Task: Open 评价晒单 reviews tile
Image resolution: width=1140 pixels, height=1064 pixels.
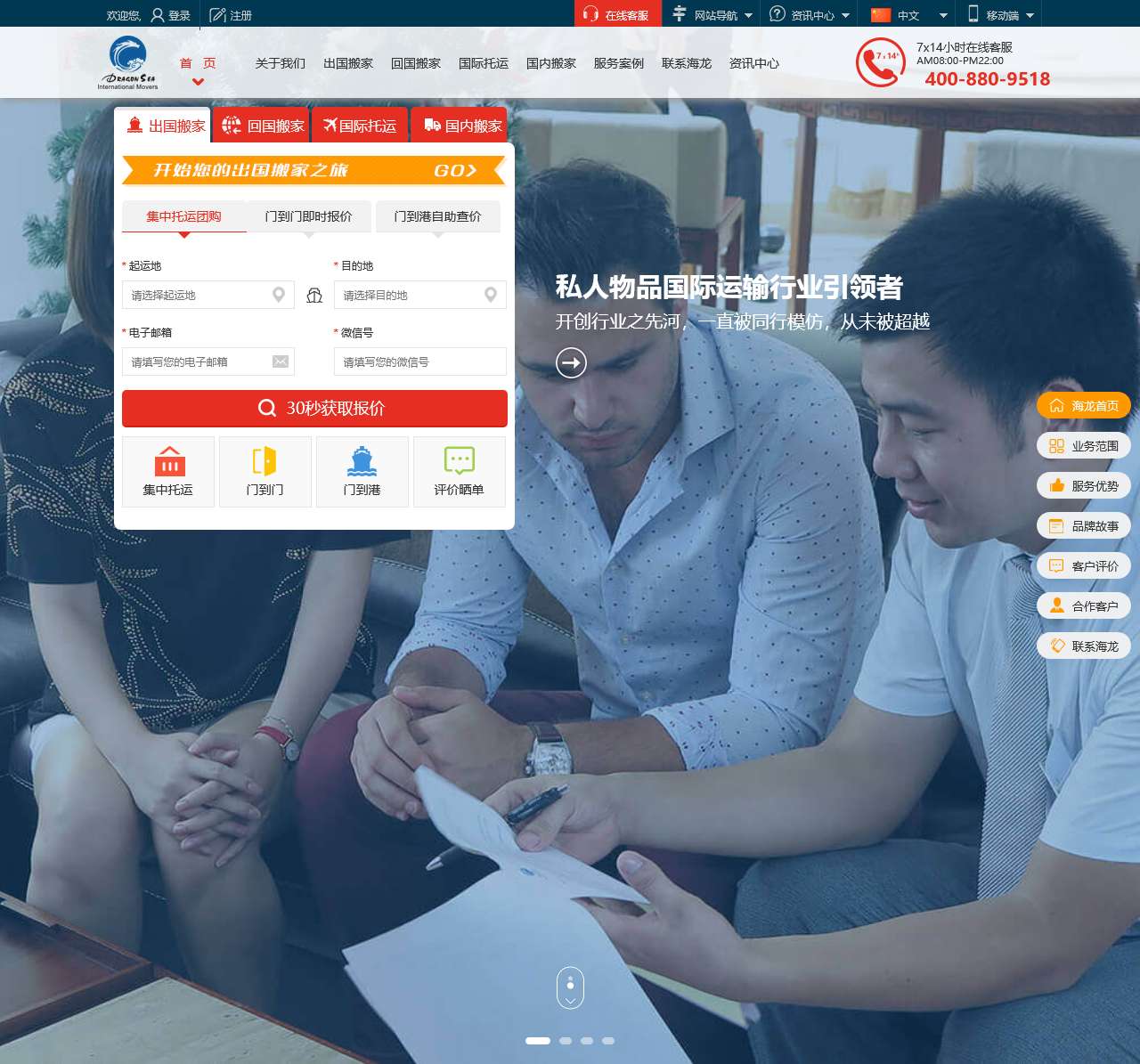Action: click(x=460, y=472)
